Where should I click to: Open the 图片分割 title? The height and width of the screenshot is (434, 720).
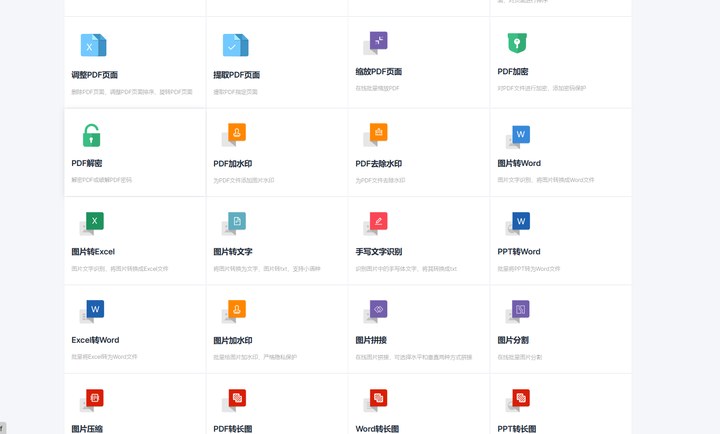coord(513,340)
